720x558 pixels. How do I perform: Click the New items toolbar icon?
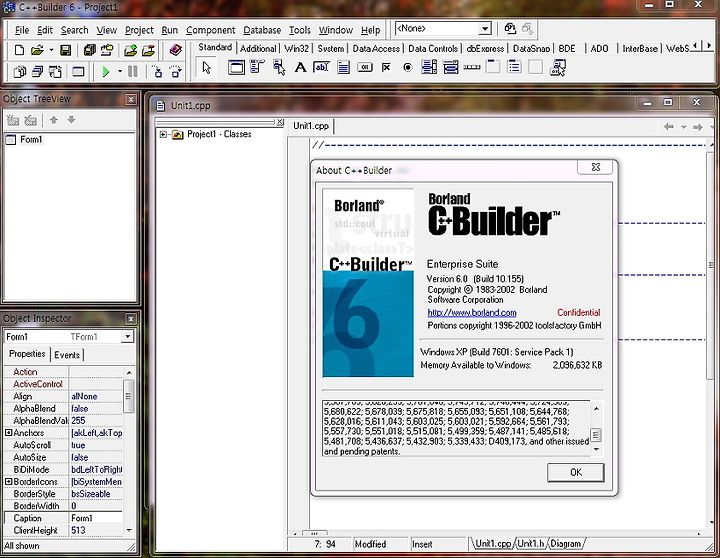tap(19, 50)
